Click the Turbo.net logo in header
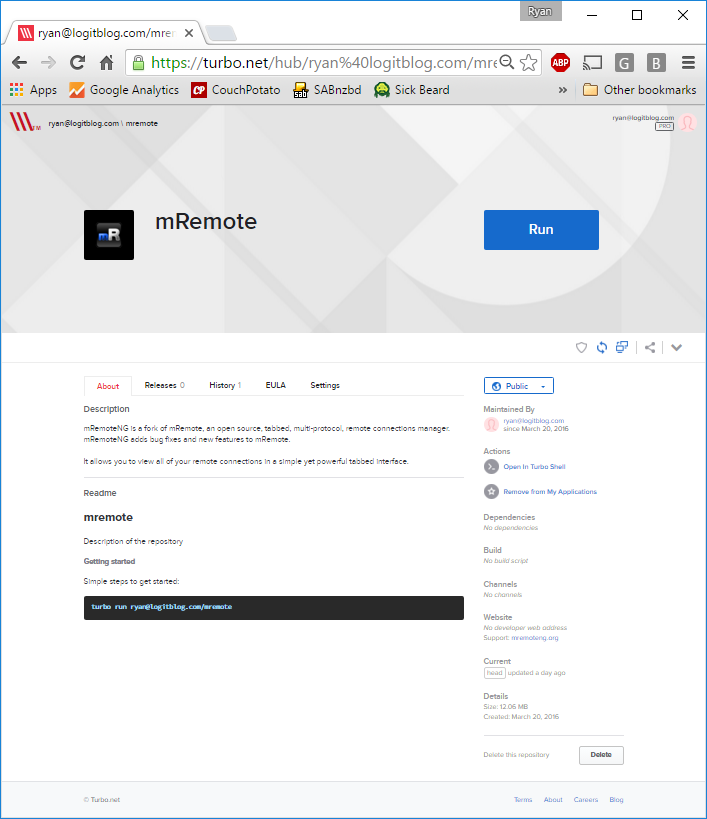The width and height of the screenshot is (707, 819). tap(25, 122)
